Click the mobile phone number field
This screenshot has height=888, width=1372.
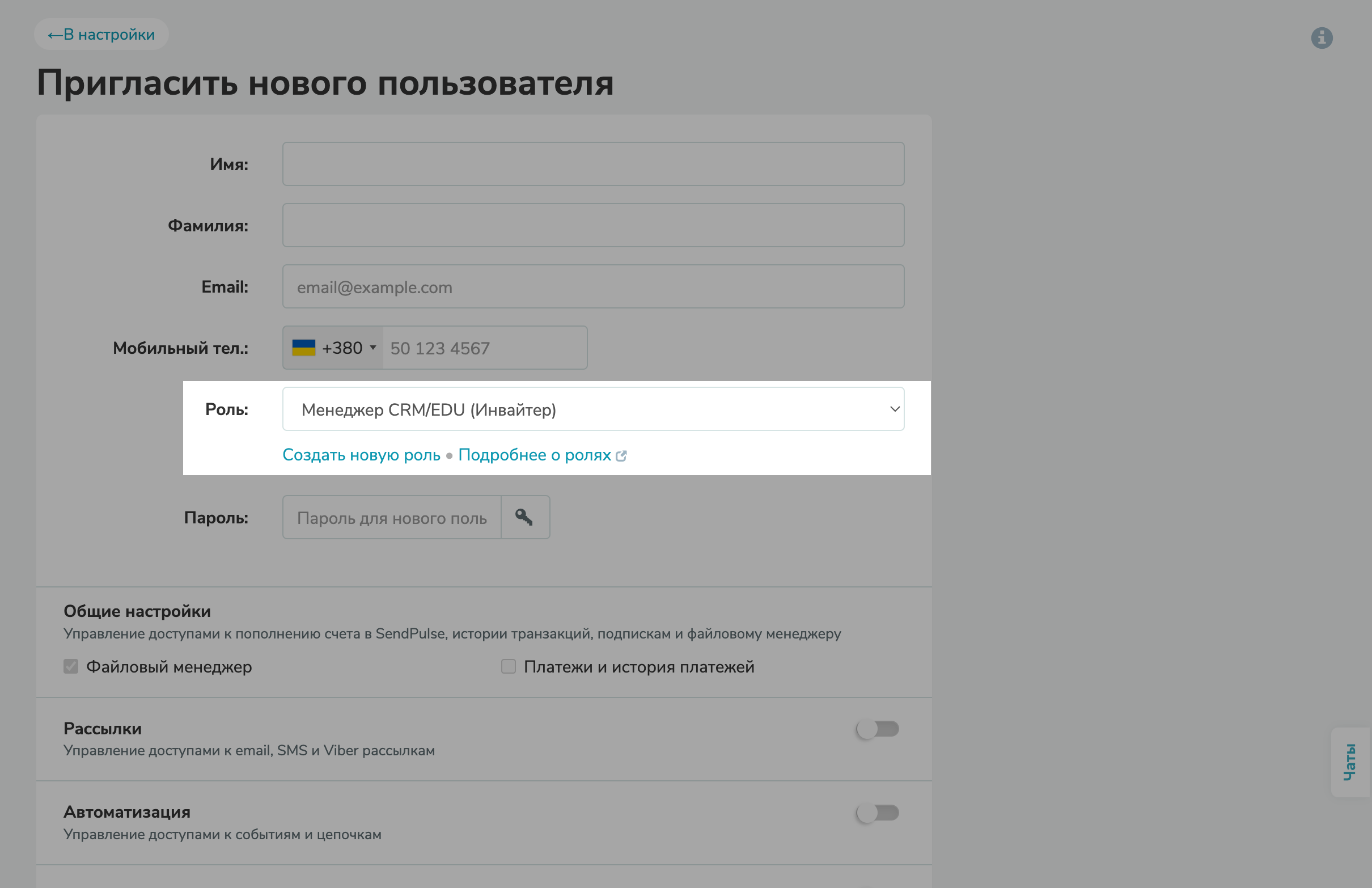point(484,347)
